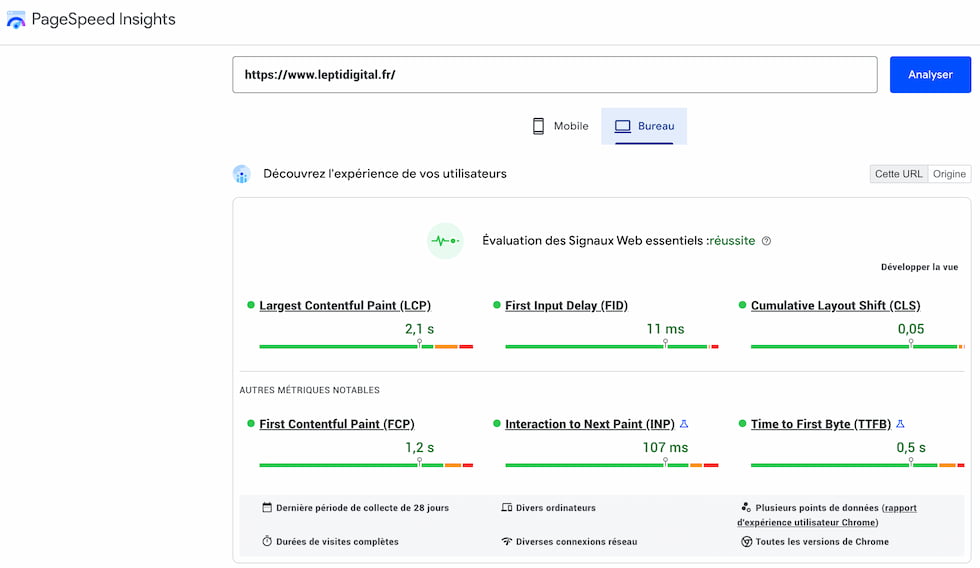Select the Mobile tab

560,126
